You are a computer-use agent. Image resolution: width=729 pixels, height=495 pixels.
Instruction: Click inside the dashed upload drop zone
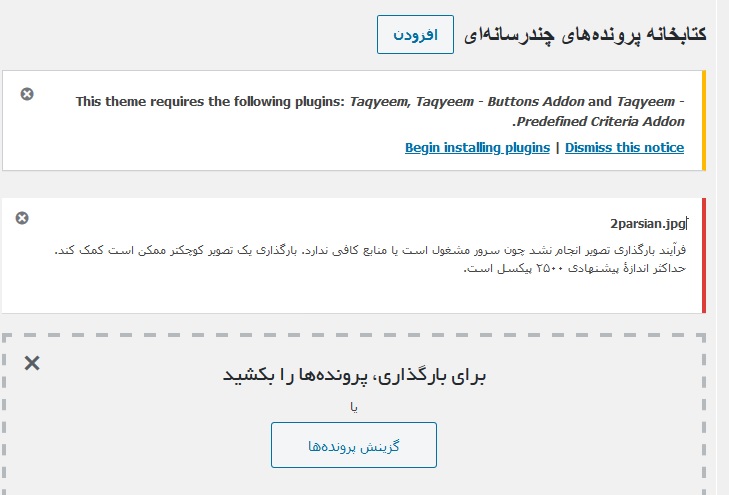pyautogui.click(x=354, y=414)
